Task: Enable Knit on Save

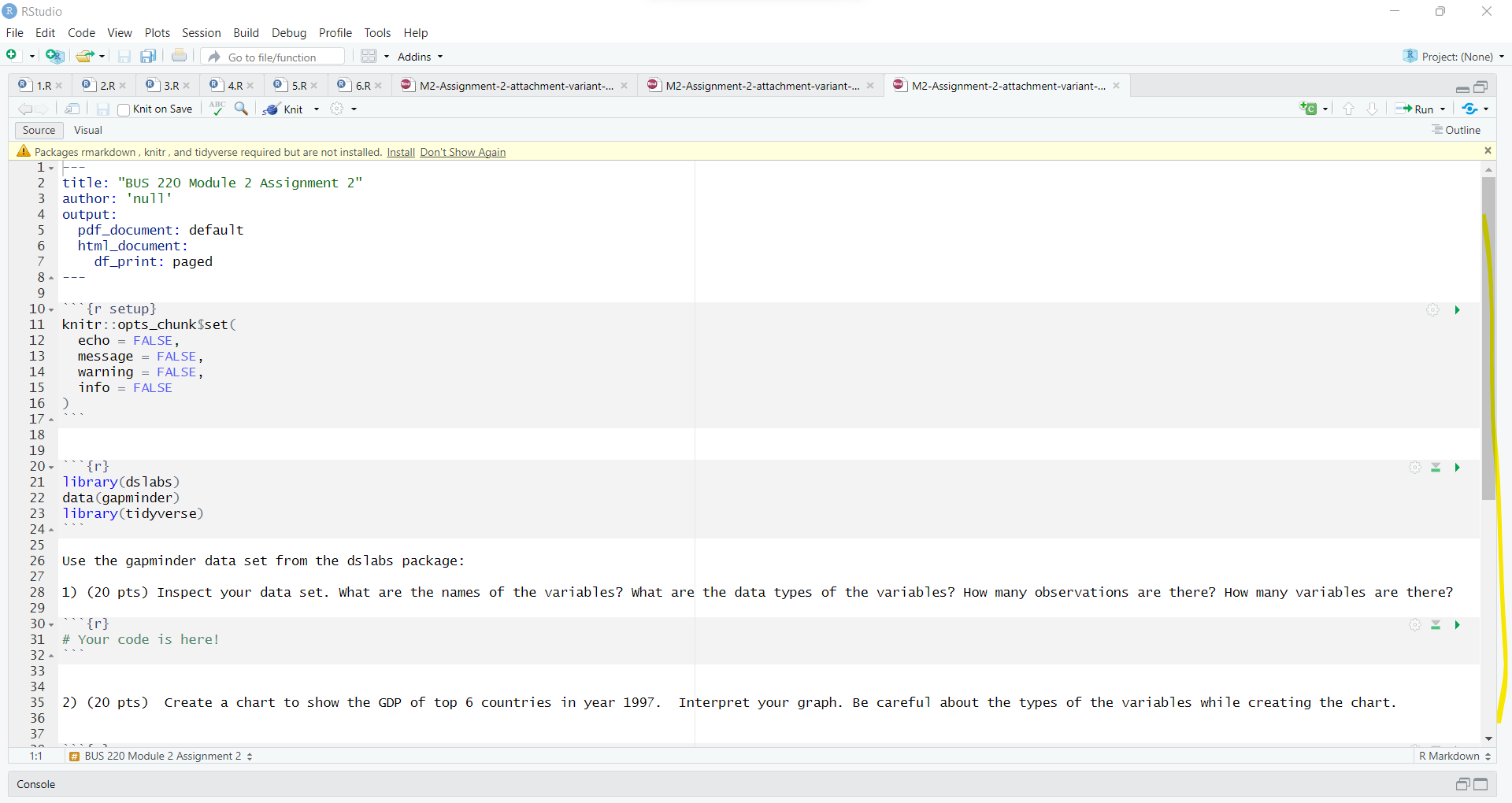Action: click(x=123, y=109)
